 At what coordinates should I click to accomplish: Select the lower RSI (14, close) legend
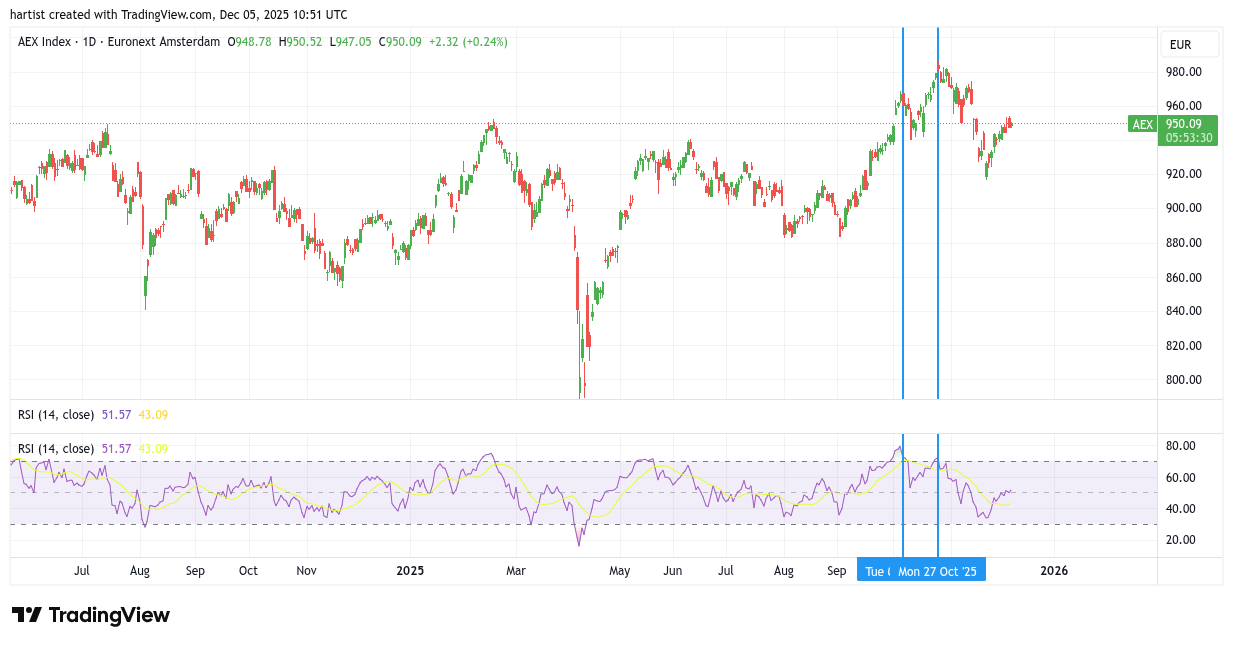point(56,449)
